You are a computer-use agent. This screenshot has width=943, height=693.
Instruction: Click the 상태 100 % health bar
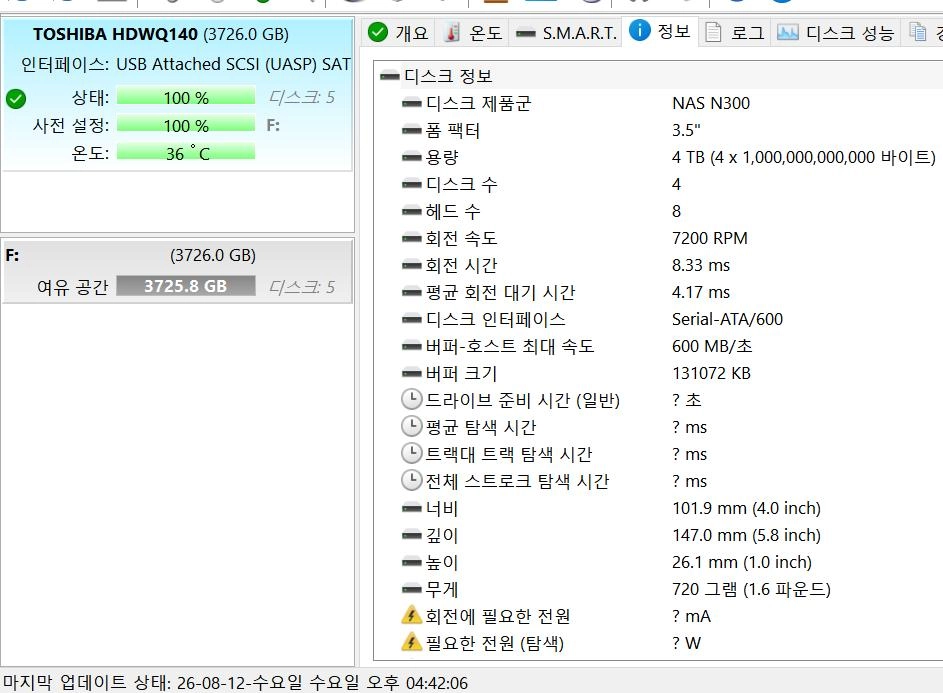click(x=186, y=97)
